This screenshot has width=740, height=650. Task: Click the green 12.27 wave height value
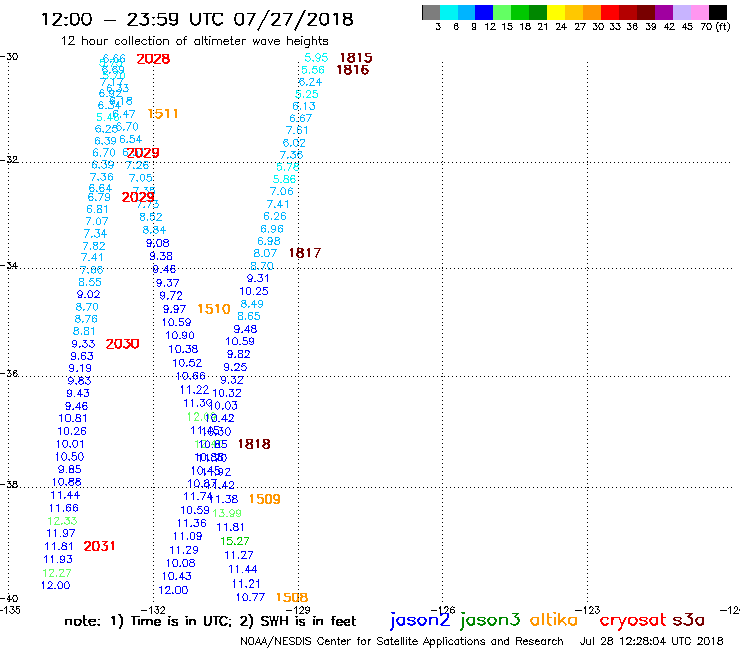point(57,573)
